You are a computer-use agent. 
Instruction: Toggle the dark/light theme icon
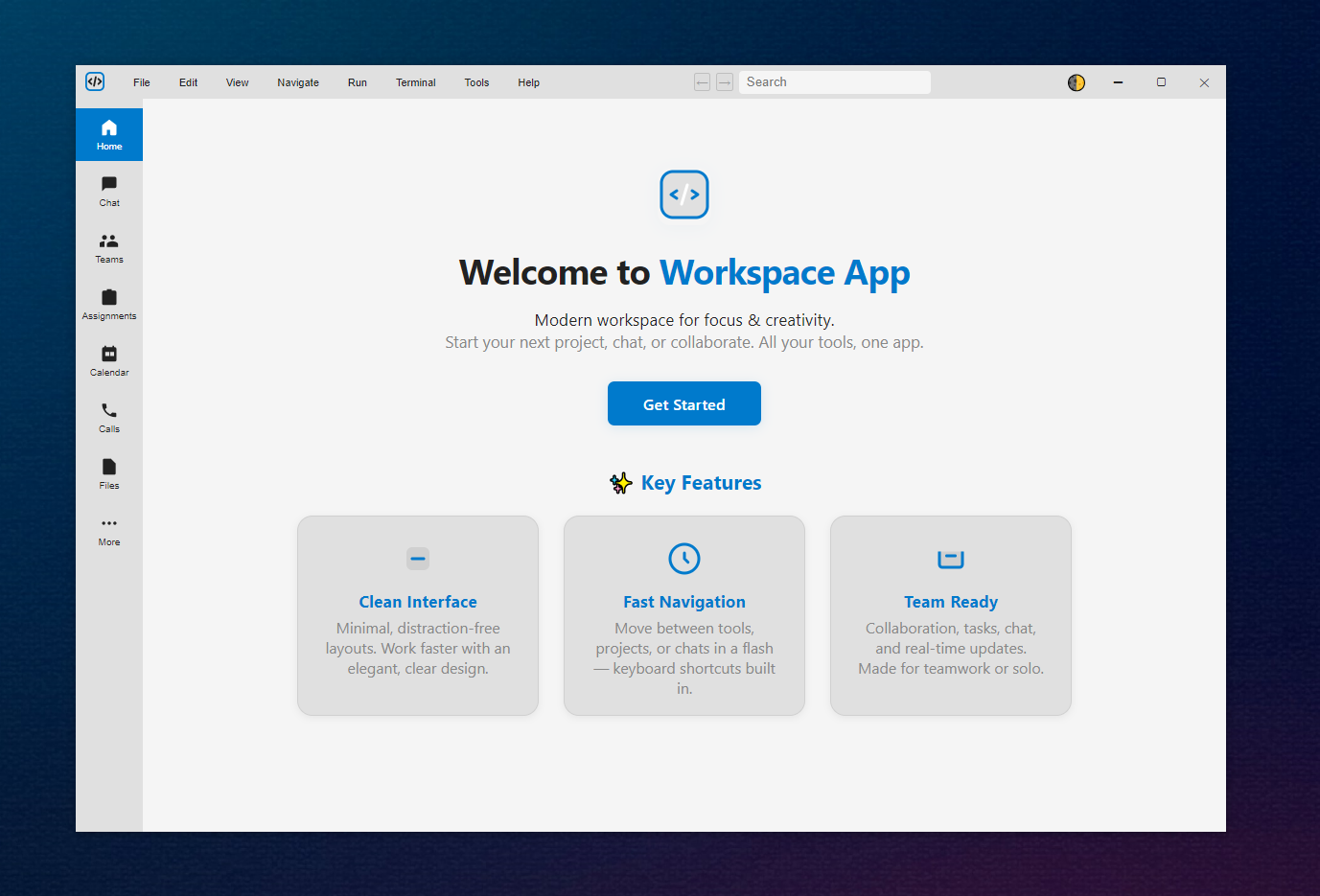pos(1076,82)
